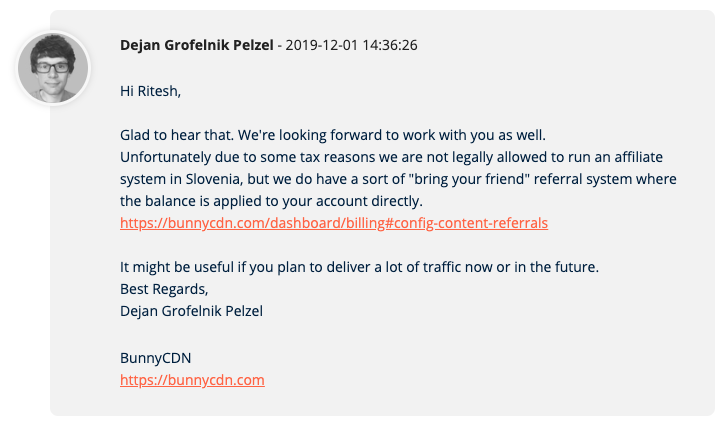Open the https://bunnycdn.com signature link

pyautogui.click(x=191, y=380)
